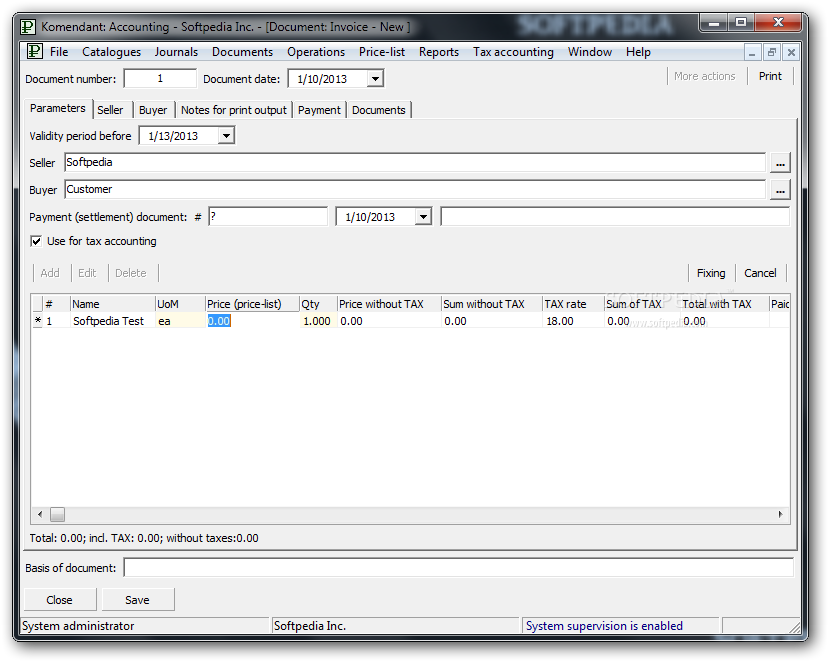This screenshot has height=662, width=829.
Task: Switch to the Buyer tab
Action: coord(153,110)
